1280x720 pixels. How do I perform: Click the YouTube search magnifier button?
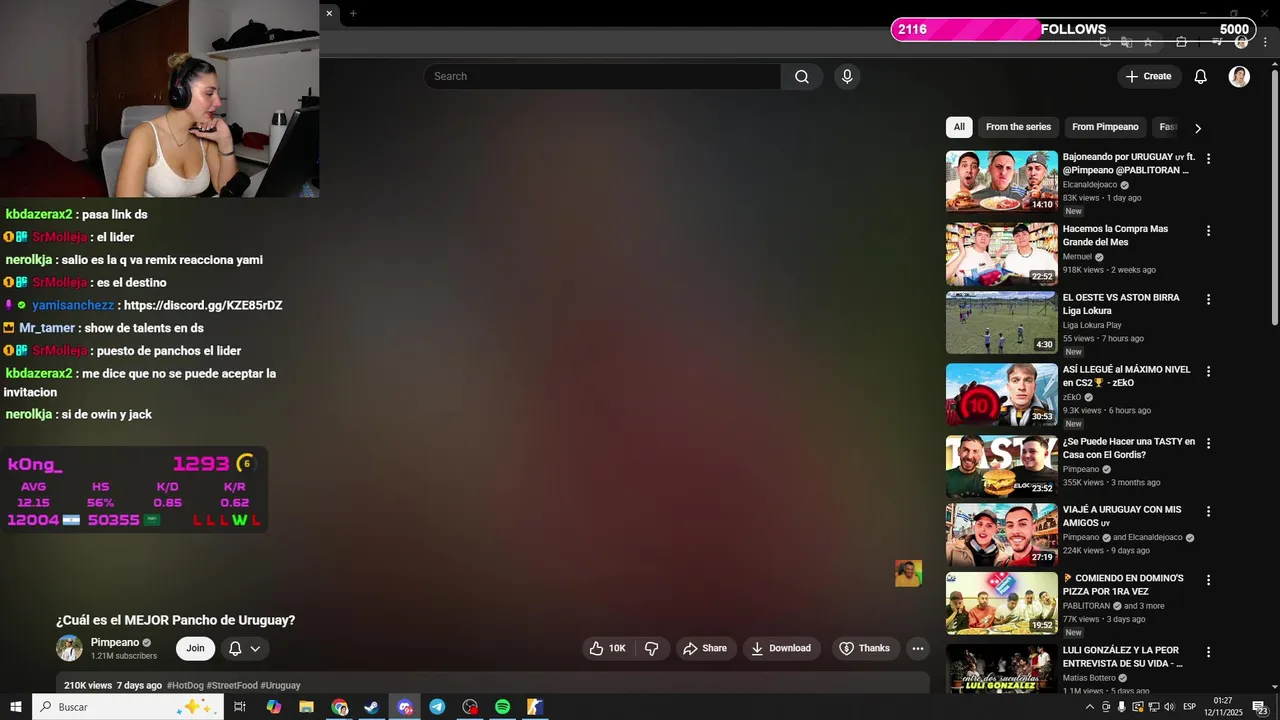coord(802,77)
